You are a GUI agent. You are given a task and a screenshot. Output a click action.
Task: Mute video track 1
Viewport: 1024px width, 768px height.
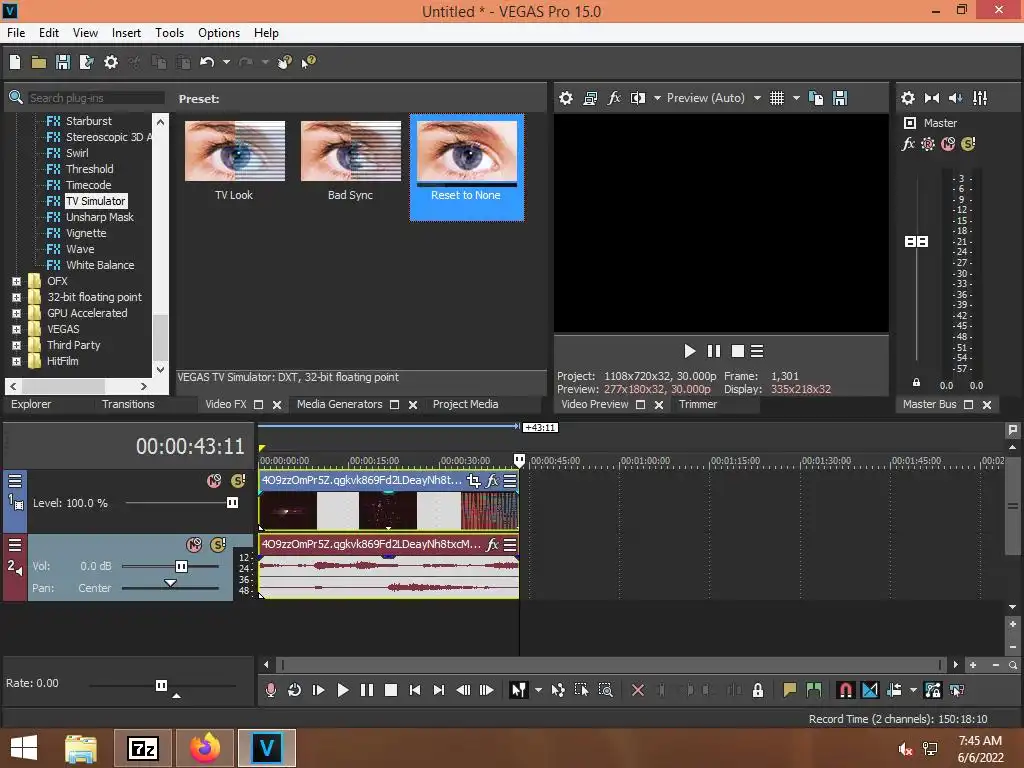pyautogui.click(x=214, y=481)
